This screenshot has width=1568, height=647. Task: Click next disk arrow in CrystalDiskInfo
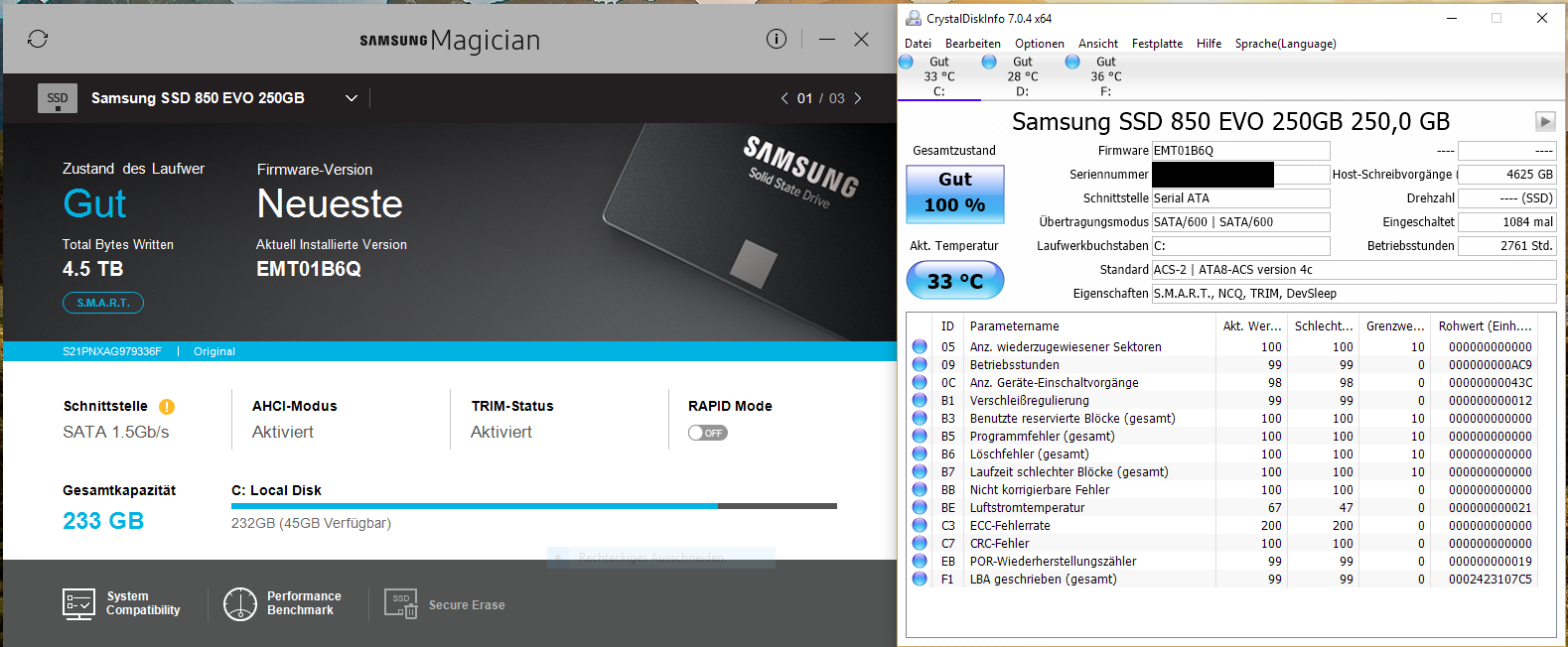click(1545, 121)
